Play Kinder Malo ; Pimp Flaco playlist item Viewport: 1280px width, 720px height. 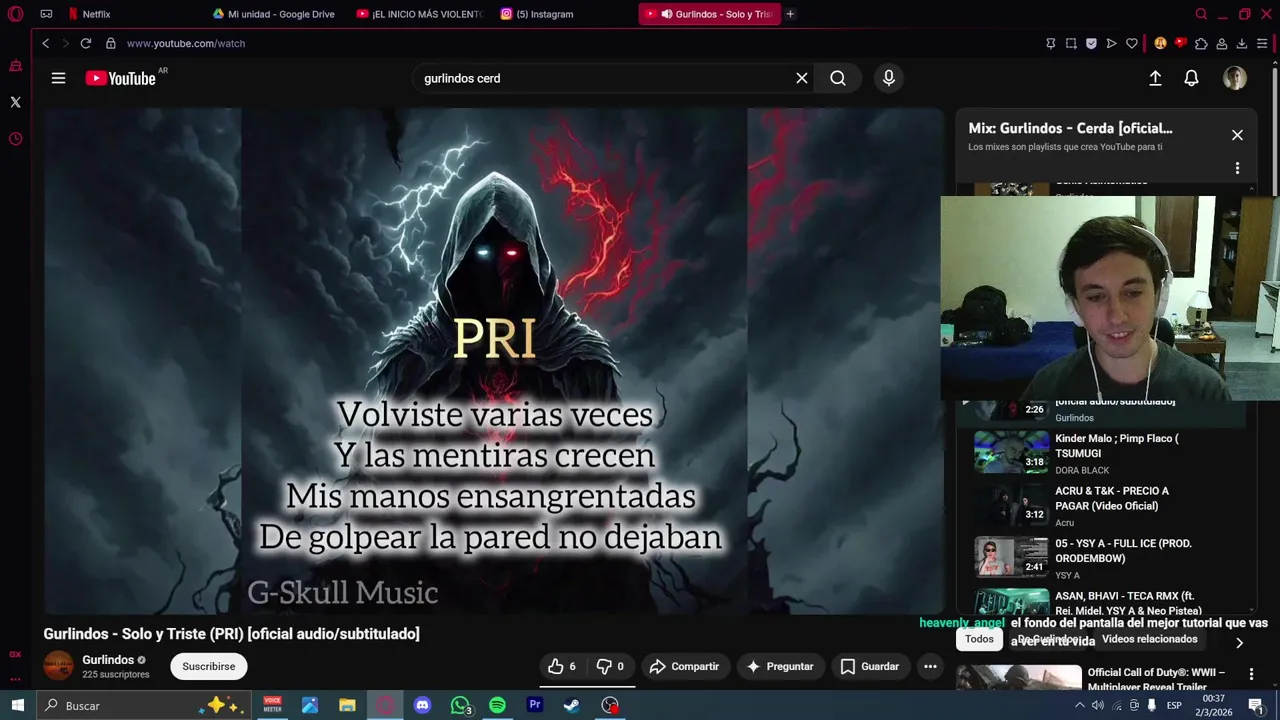point(1105,453)
